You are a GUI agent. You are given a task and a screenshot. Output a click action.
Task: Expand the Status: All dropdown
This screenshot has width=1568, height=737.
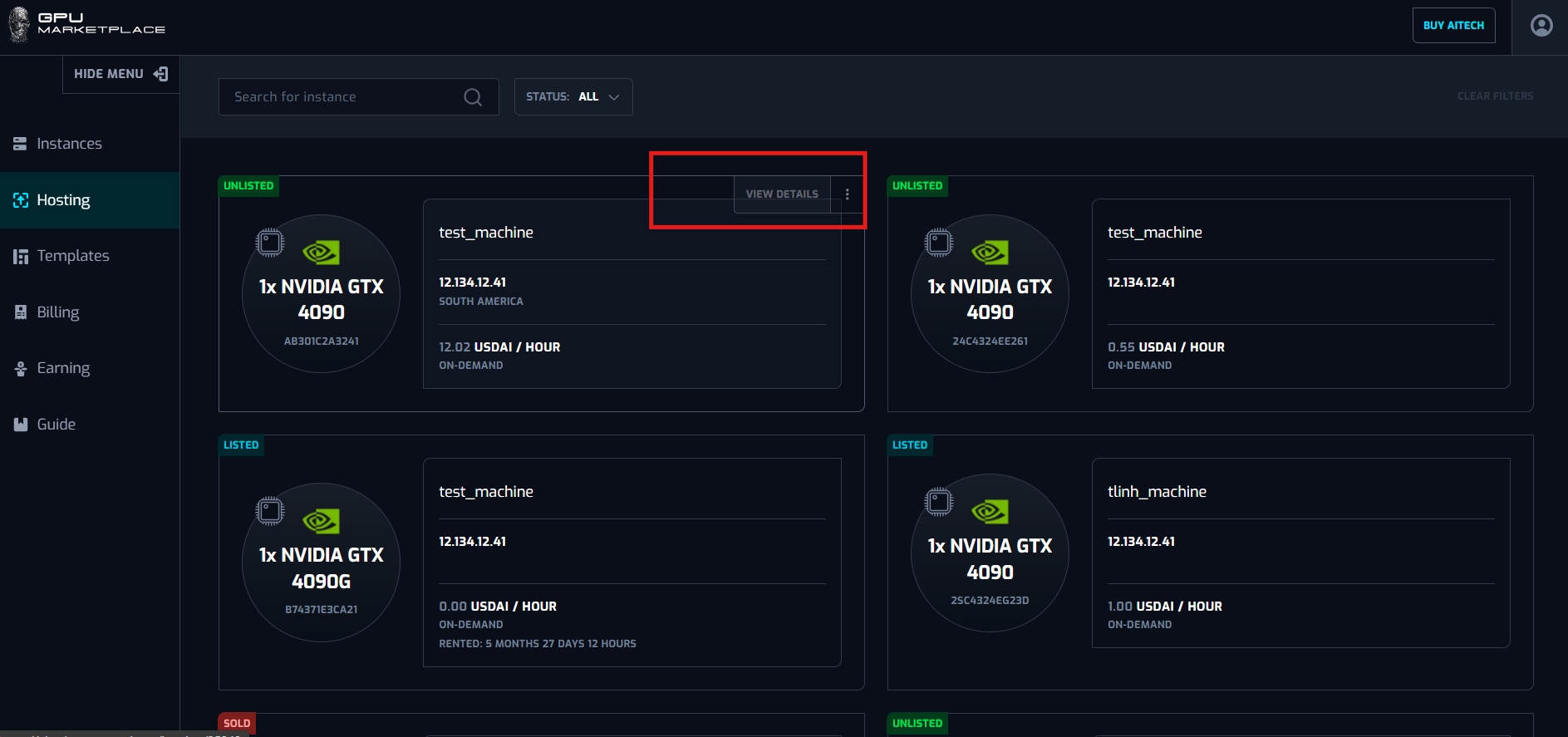tap(573, 97)
